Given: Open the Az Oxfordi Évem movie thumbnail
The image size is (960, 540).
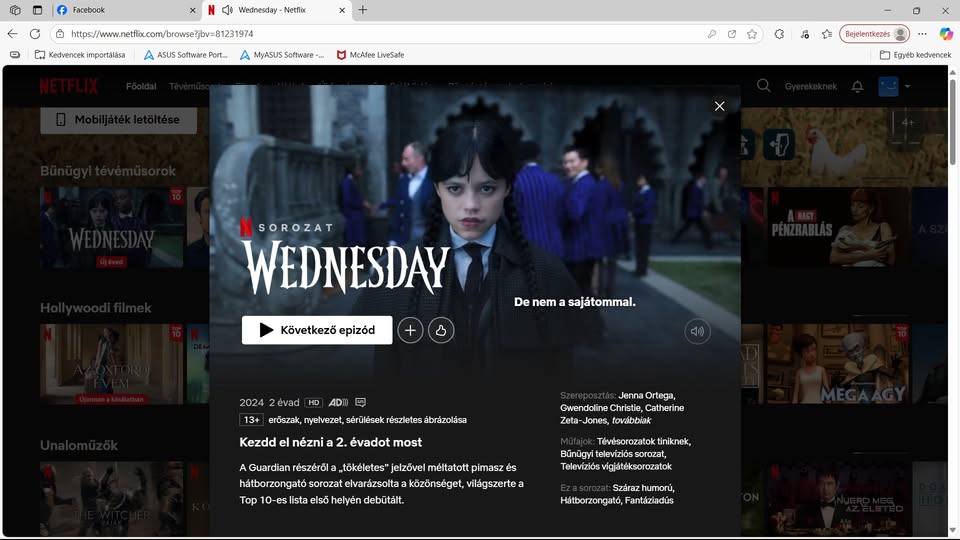Looking at the screenshot, I should (111, 364).
